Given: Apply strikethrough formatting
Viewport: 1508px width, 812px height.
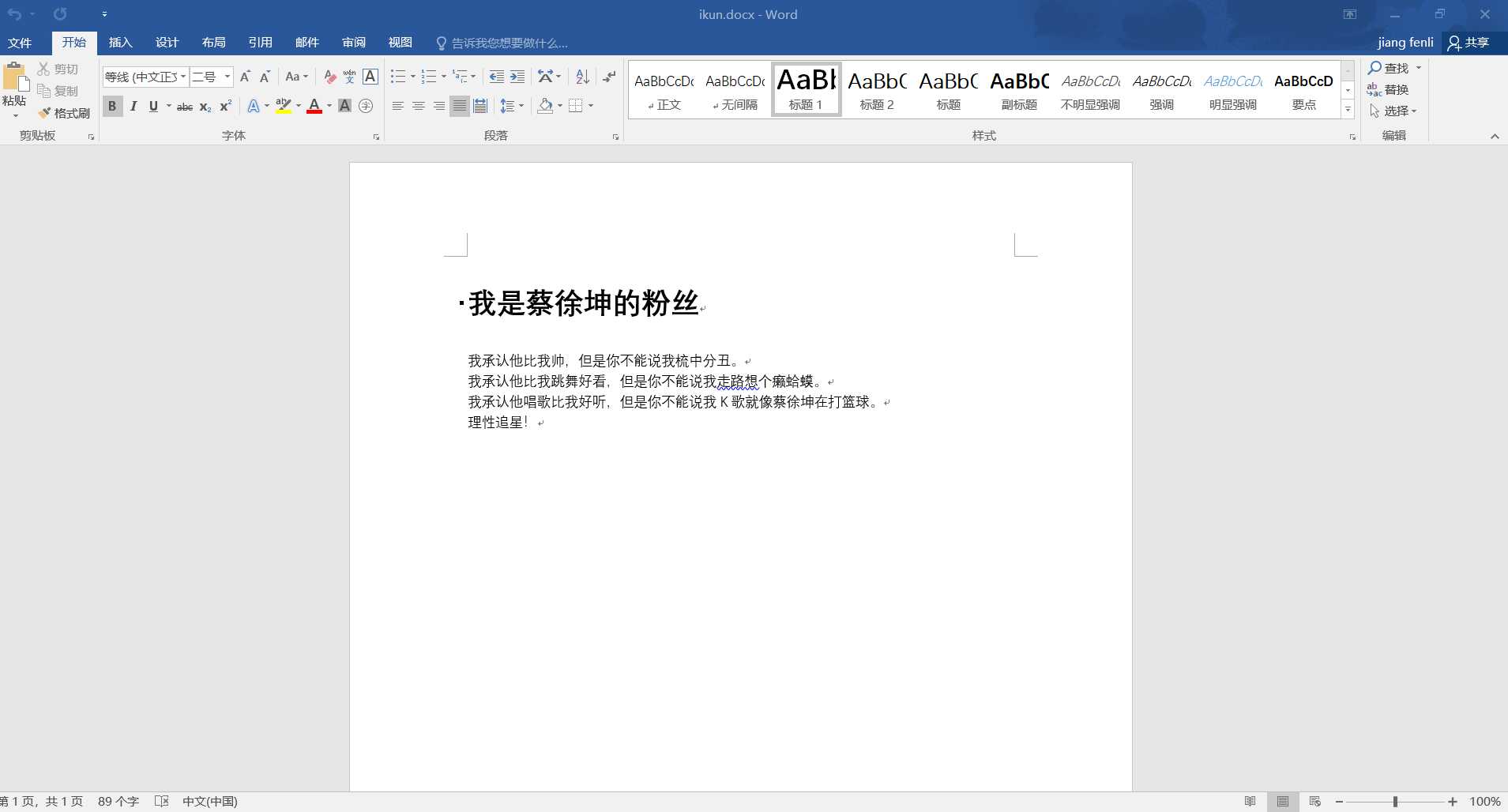Looking at the screenshot, I should (185, 106).
